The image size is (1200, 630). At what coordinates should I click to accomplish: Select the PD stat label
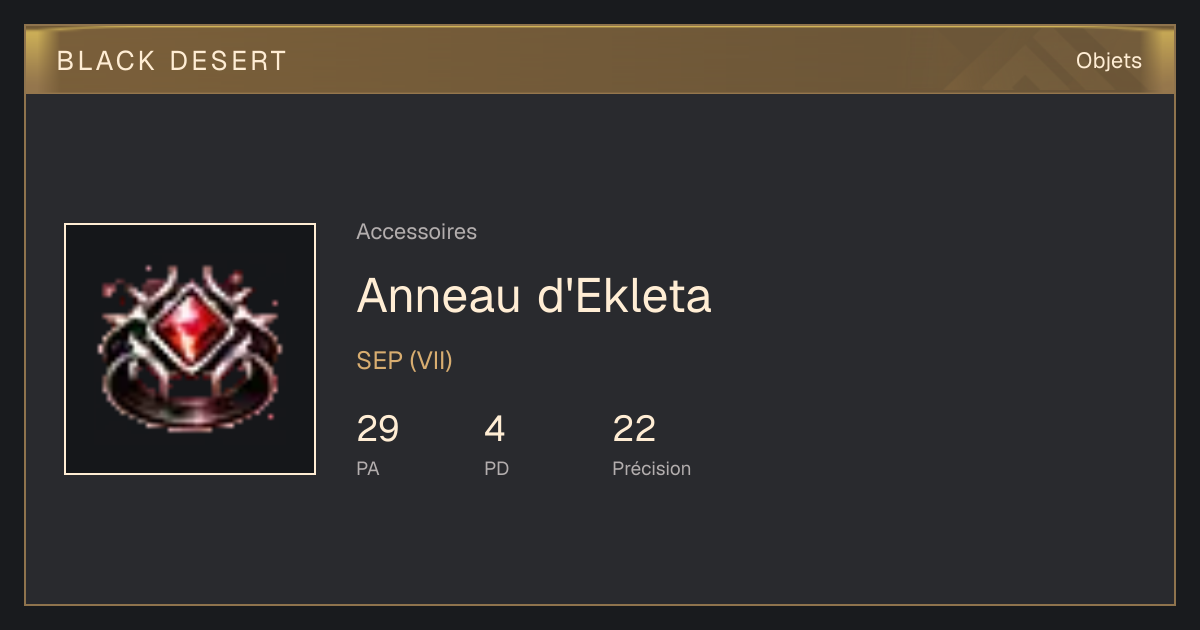click(497, 468)
